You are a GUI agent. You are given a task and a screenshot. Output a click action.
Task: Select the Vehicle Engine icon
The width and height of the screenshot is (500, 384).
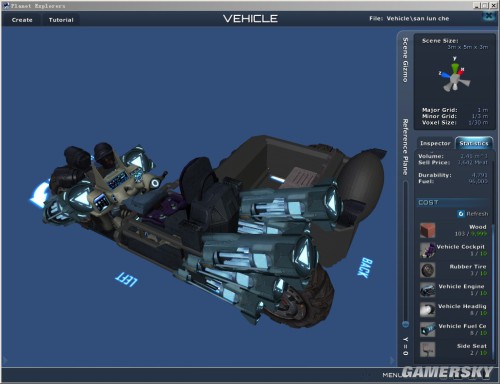tap(427, 290)
